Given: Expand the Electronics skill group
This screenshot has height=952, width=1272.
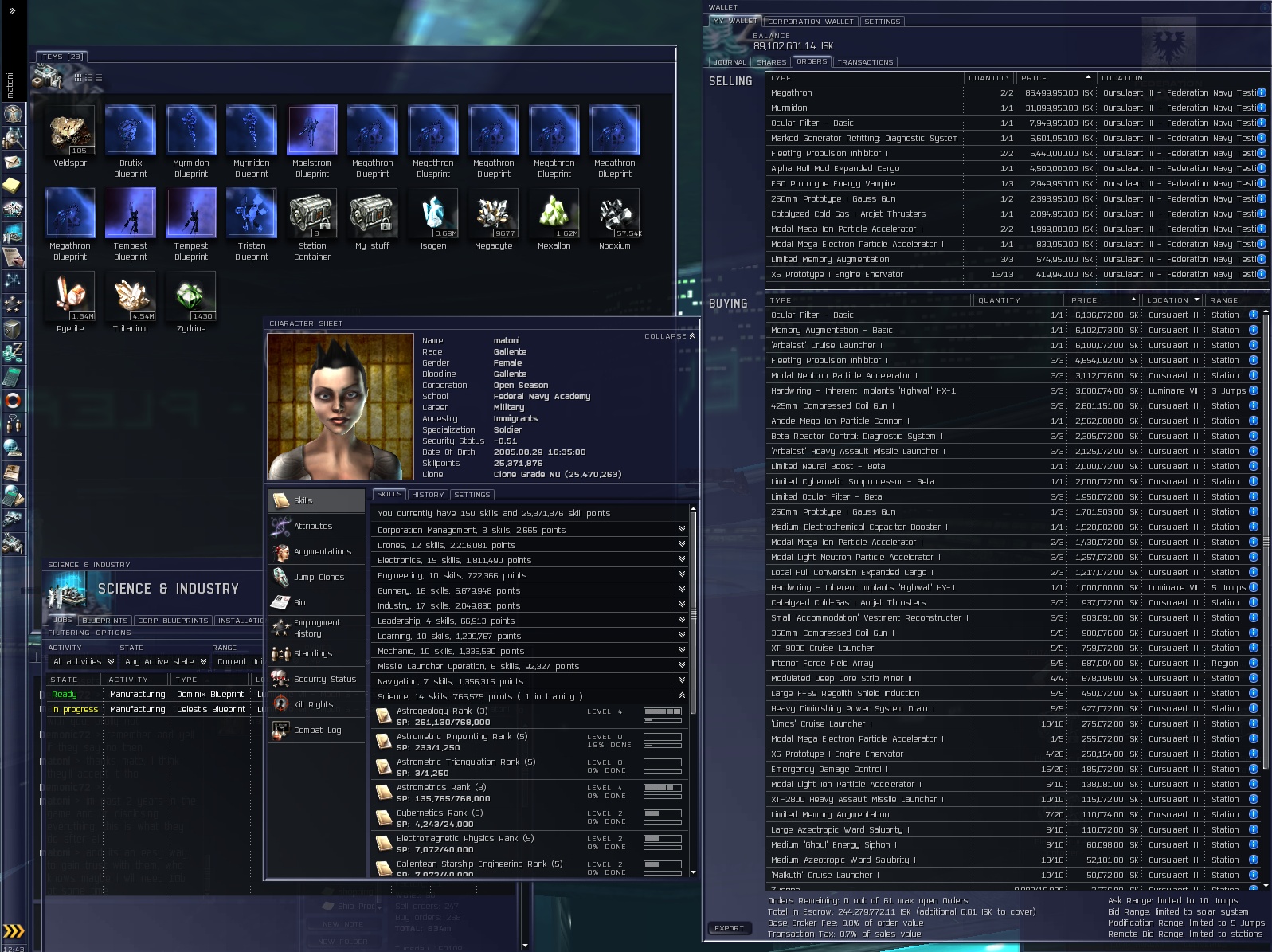Looking at the screenshot, I should click(682, 560).
